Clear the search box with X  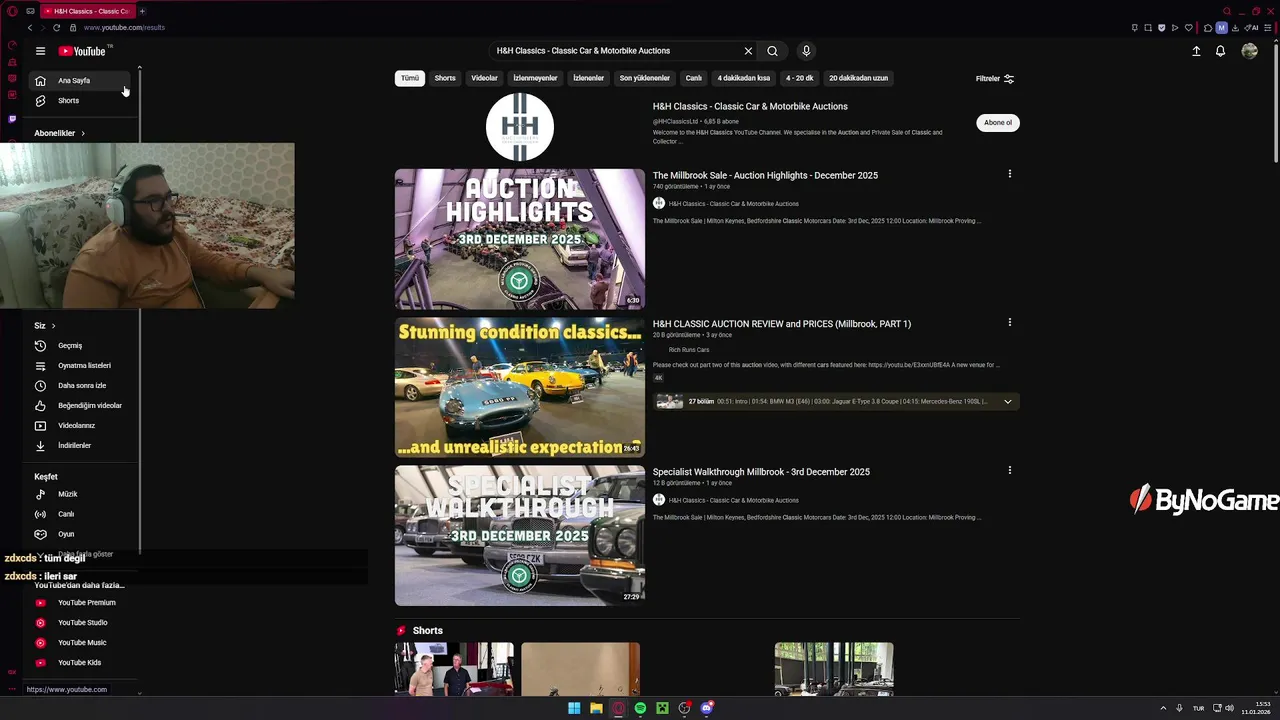pos(748,51)
